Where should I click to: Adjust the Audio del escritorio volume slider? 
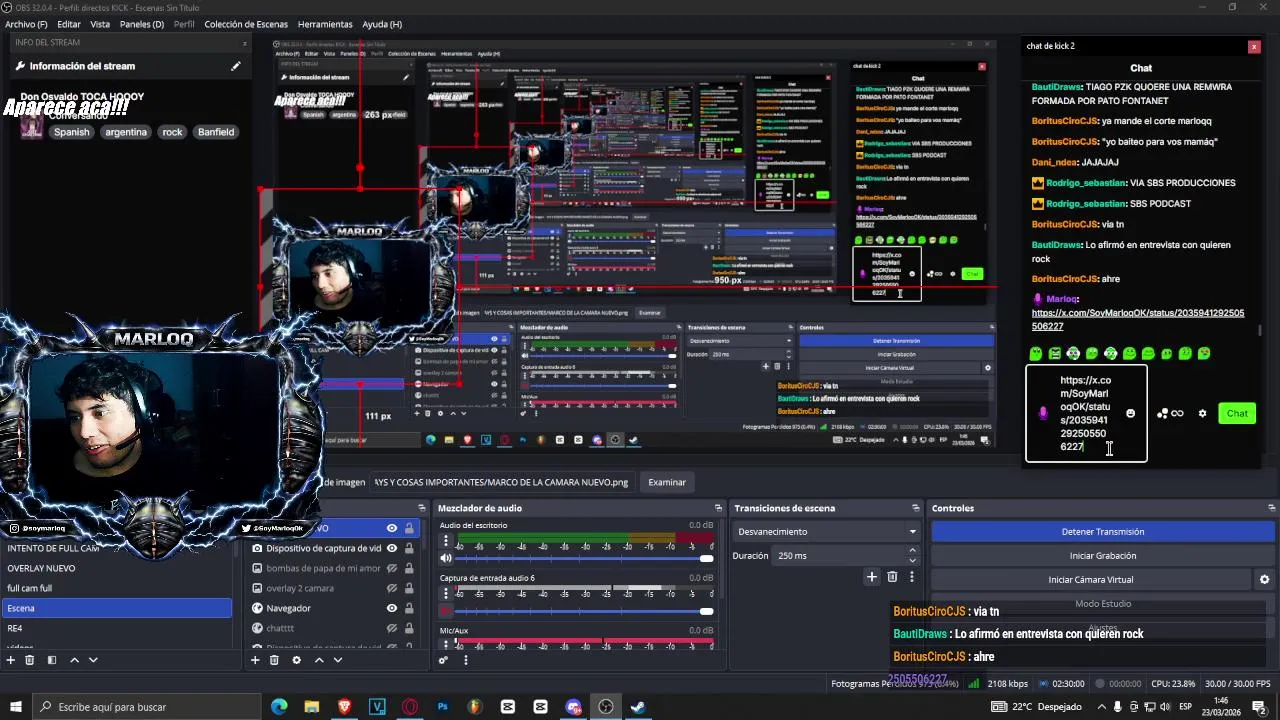pyautogui.click(x=584, y=558)
